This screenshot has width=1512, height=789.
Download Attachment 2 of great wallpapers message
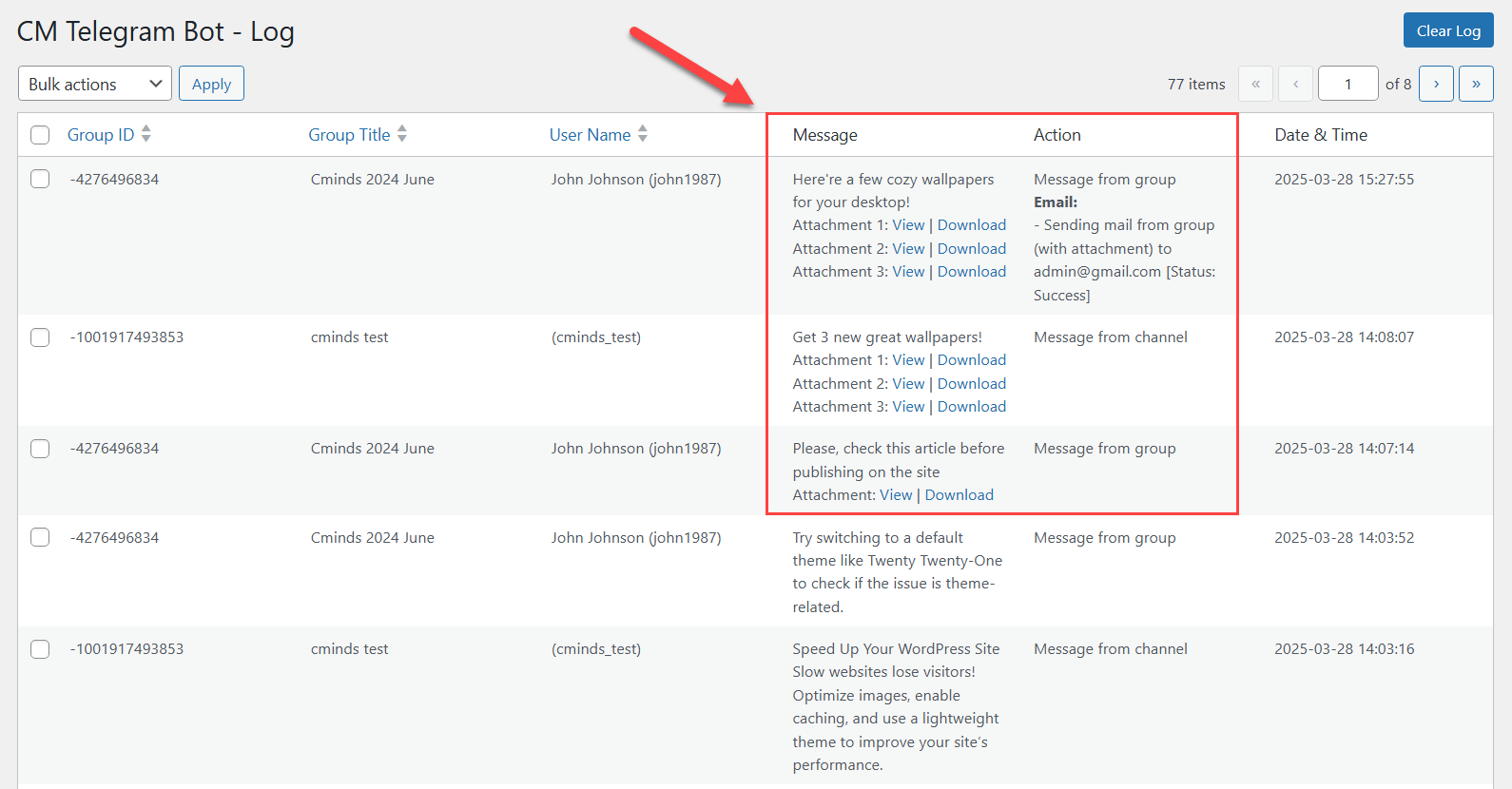coord(971,384)
